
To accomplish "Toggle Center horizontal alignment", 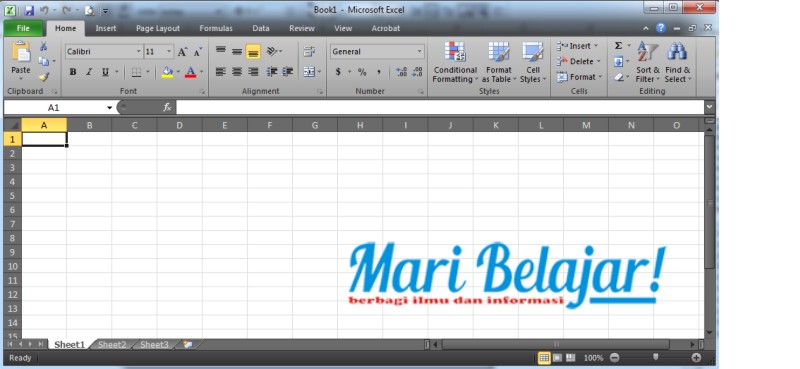I will pos(237,72).
